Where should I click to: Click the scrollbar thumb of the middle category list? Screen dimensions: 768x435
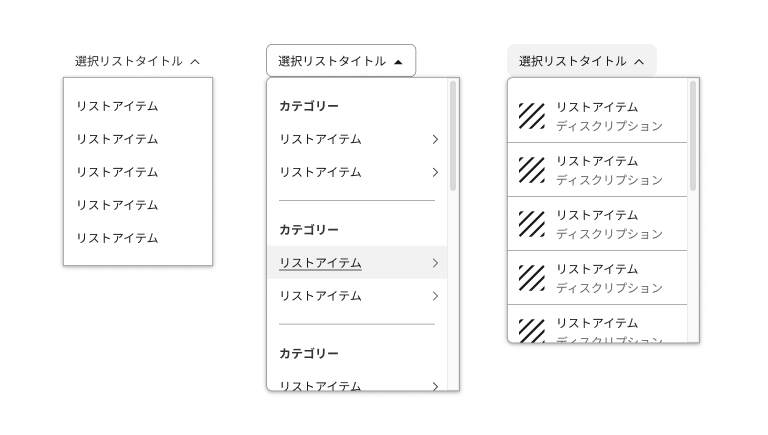click(x=453, y=135)
